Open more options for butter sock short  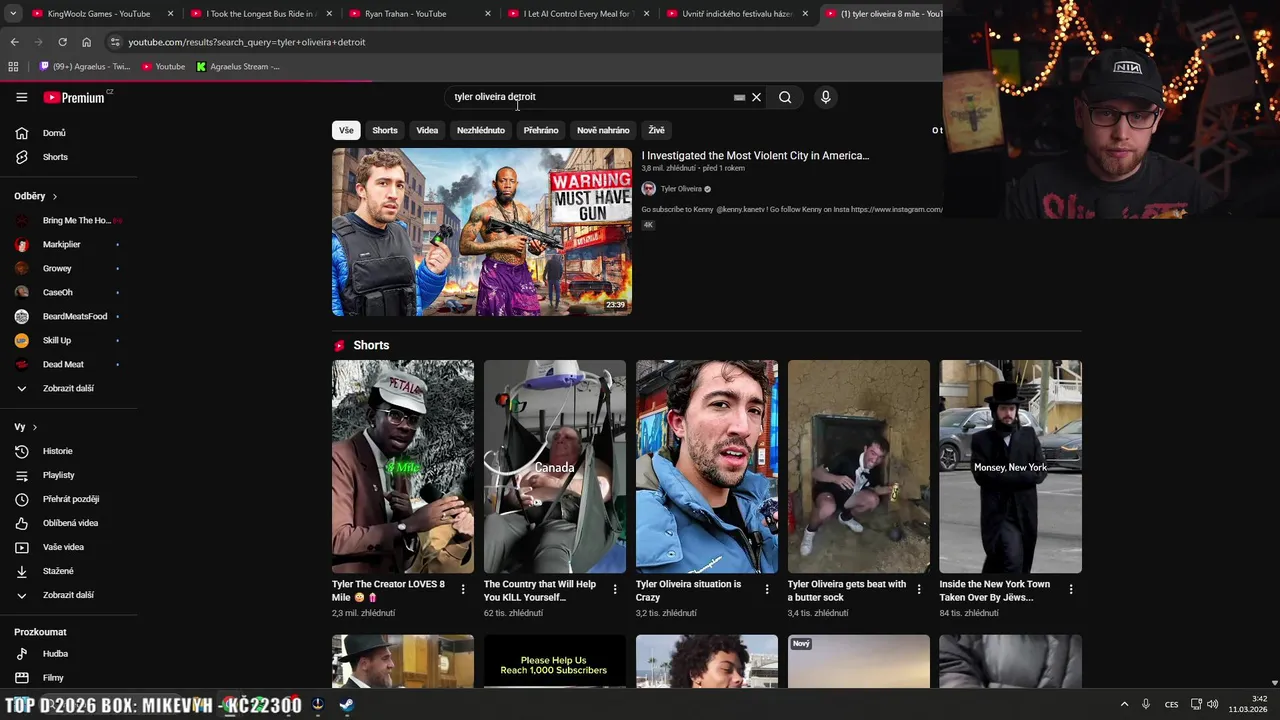tap(919, 590)
